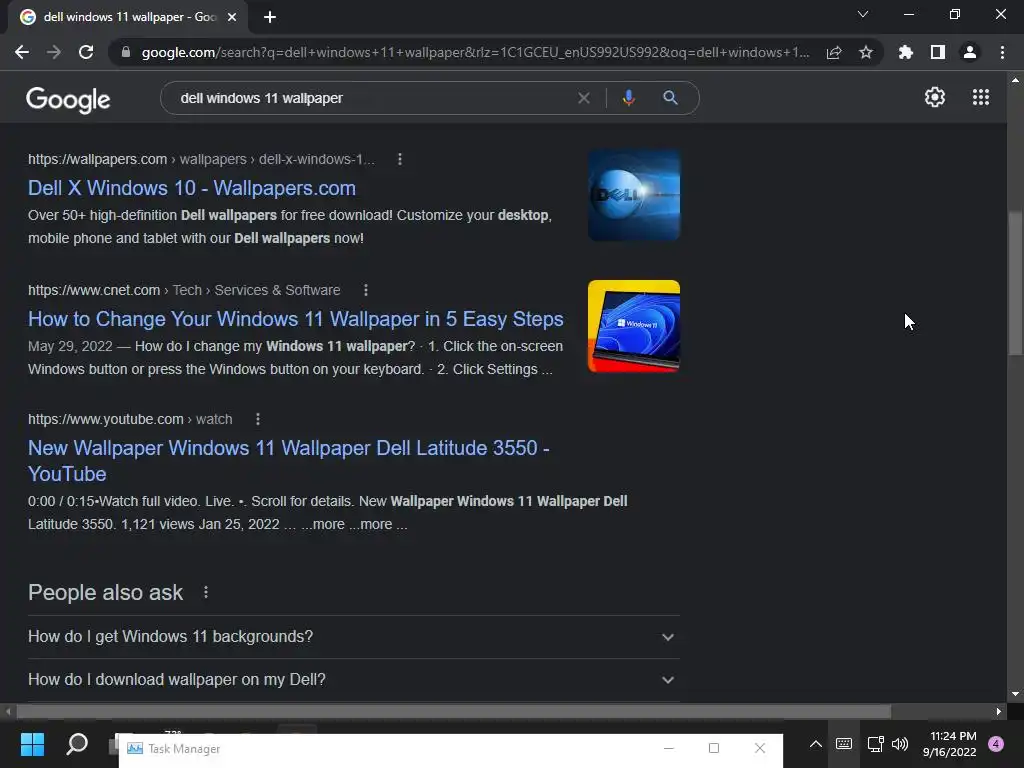Open the YouTube Dell Latitude 3550 result
Viewport: 1024px width, 768px height.
289,461
